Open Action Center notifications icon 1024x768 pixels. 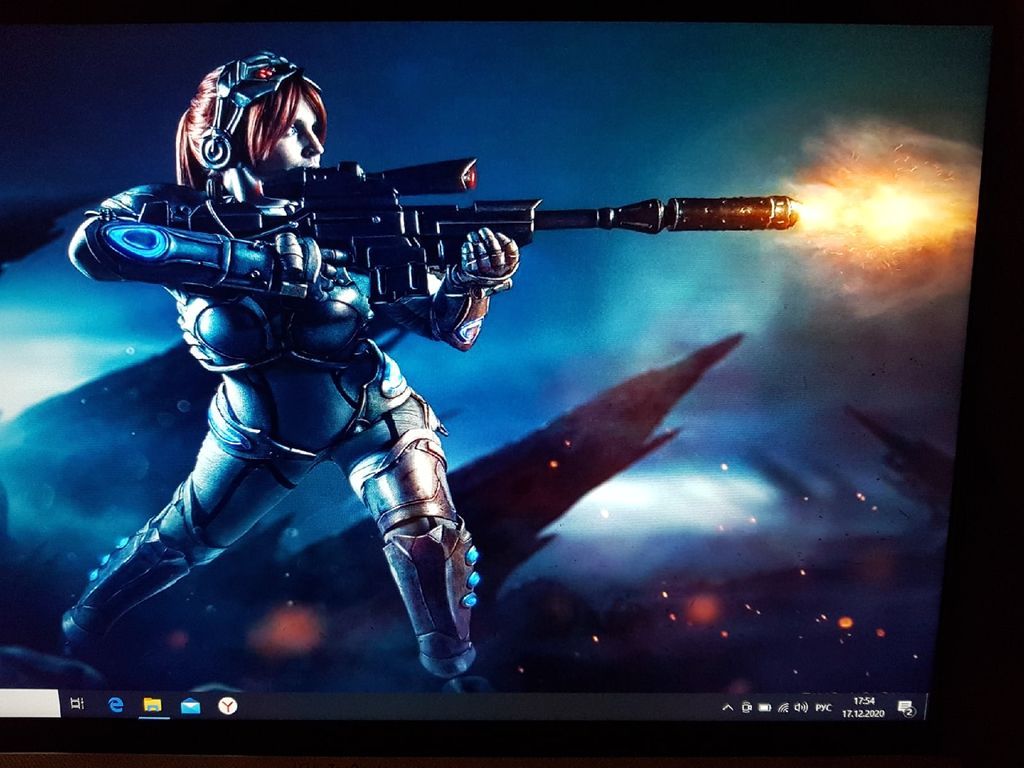tap(905, 708)
